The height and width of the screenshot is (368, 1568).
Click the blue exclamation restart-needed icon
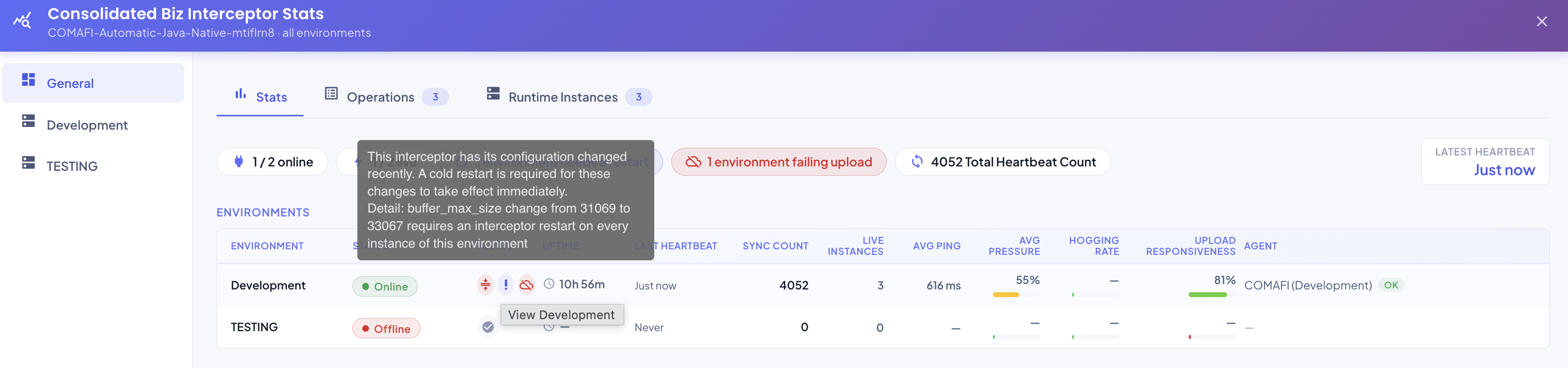(505, 284)
